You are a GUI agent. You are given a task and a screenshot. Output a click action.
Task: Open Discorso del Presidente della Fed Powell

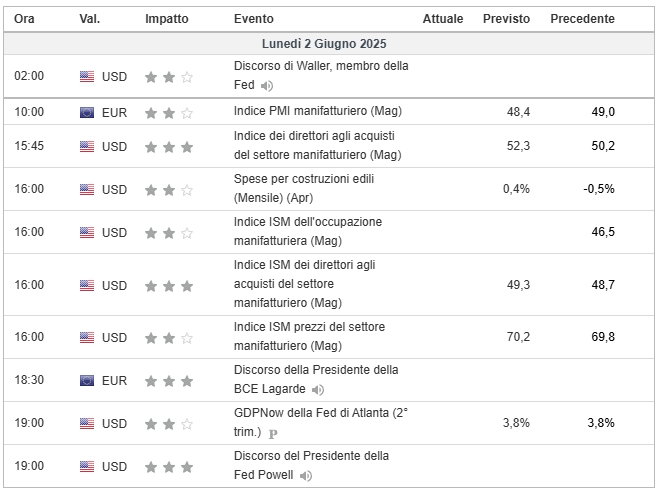point(311,465)
